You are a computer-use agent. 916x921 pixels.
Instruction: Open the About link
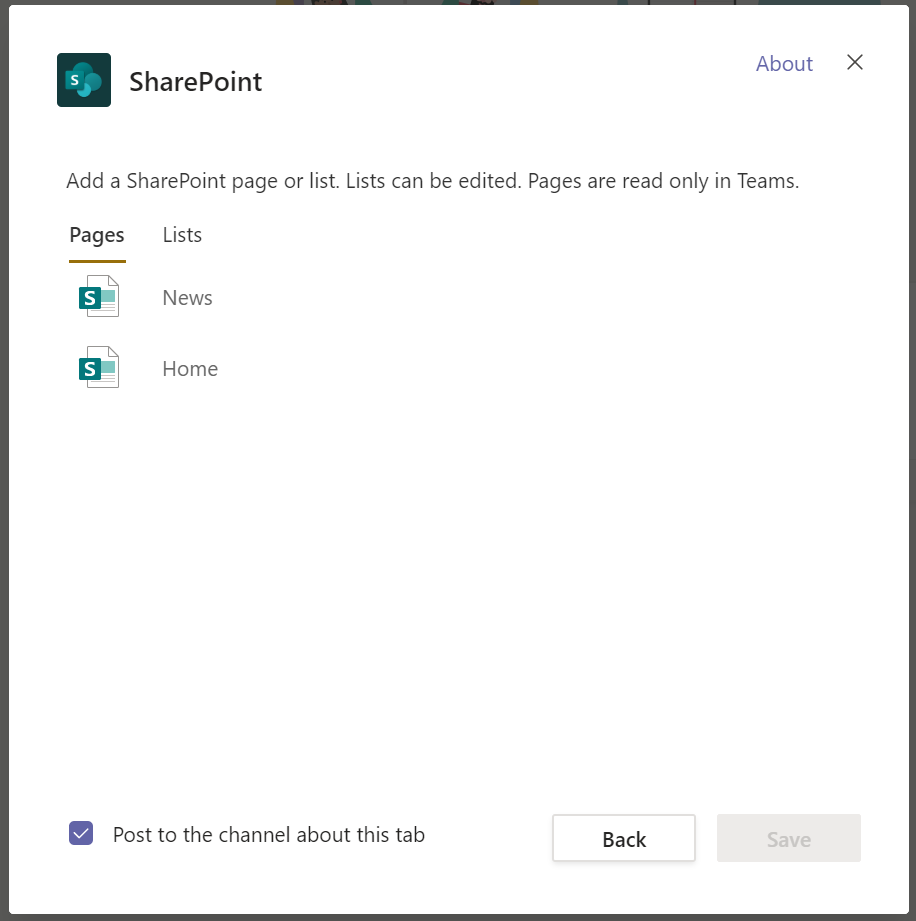784,63
